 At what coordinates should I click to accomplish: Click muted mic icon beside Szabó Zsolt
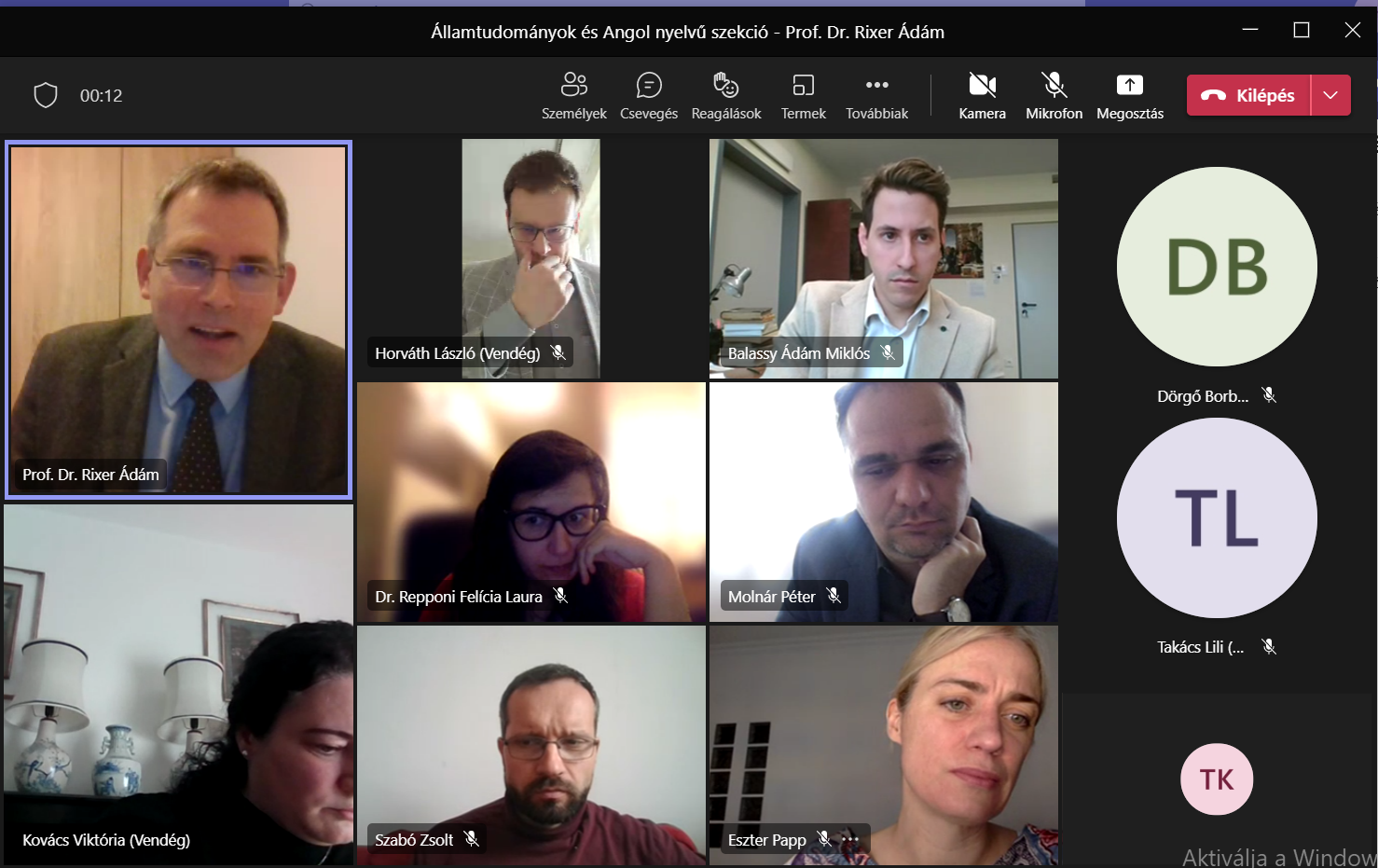click(472, 839)
